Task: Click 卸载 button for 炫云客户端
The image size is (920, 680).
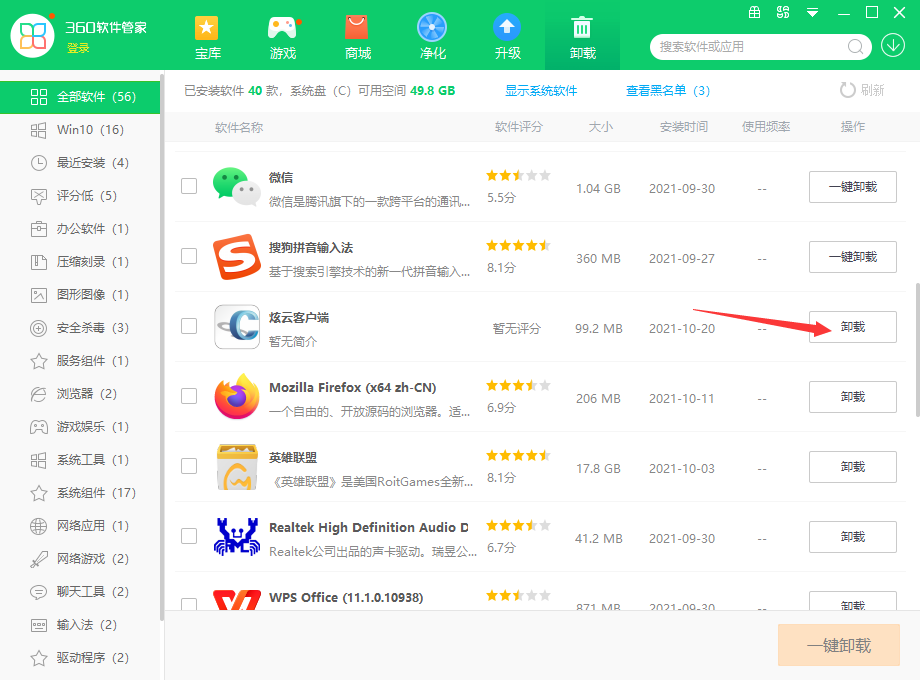Action: [x=852, y=327]
